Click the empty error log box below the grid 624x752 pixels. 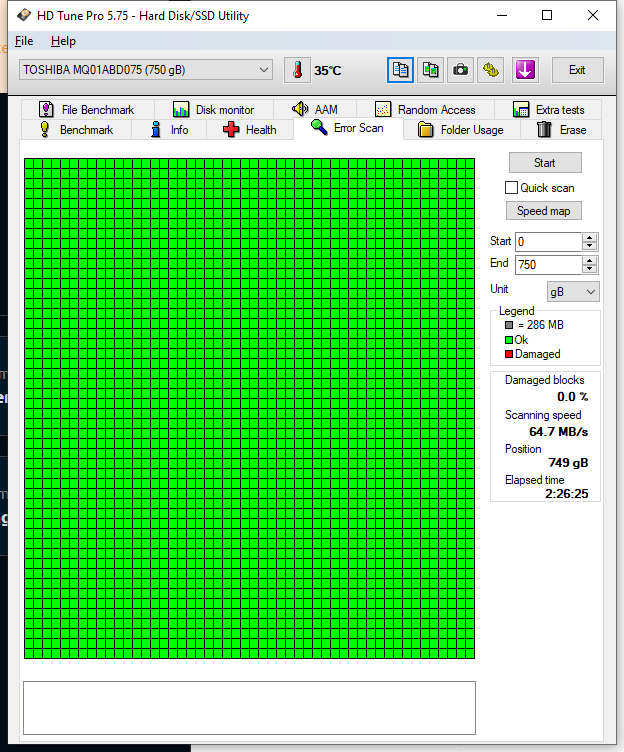[x=249, y=708]
